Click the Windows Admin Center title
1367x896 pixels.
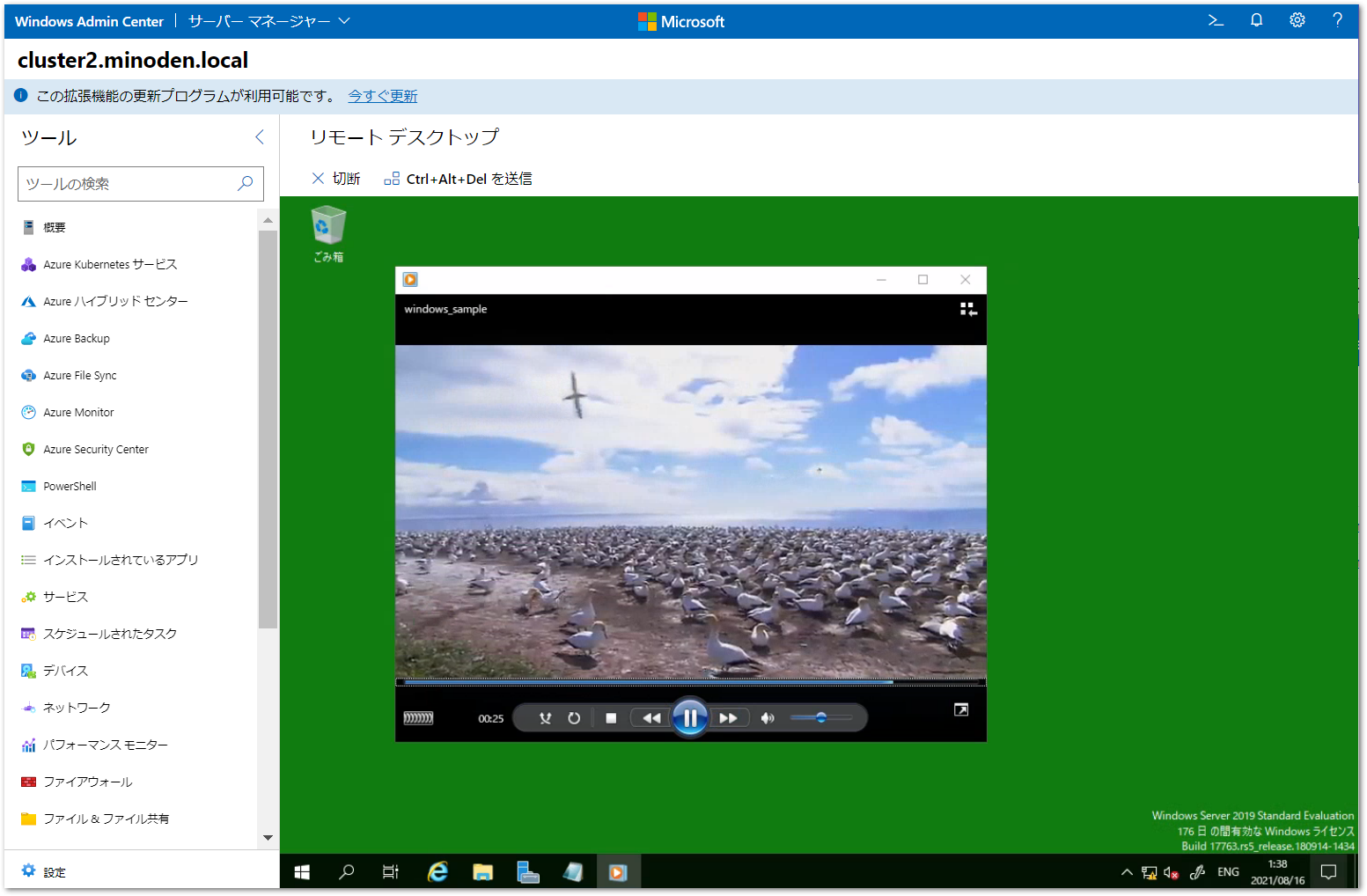[x=89, y=21]
